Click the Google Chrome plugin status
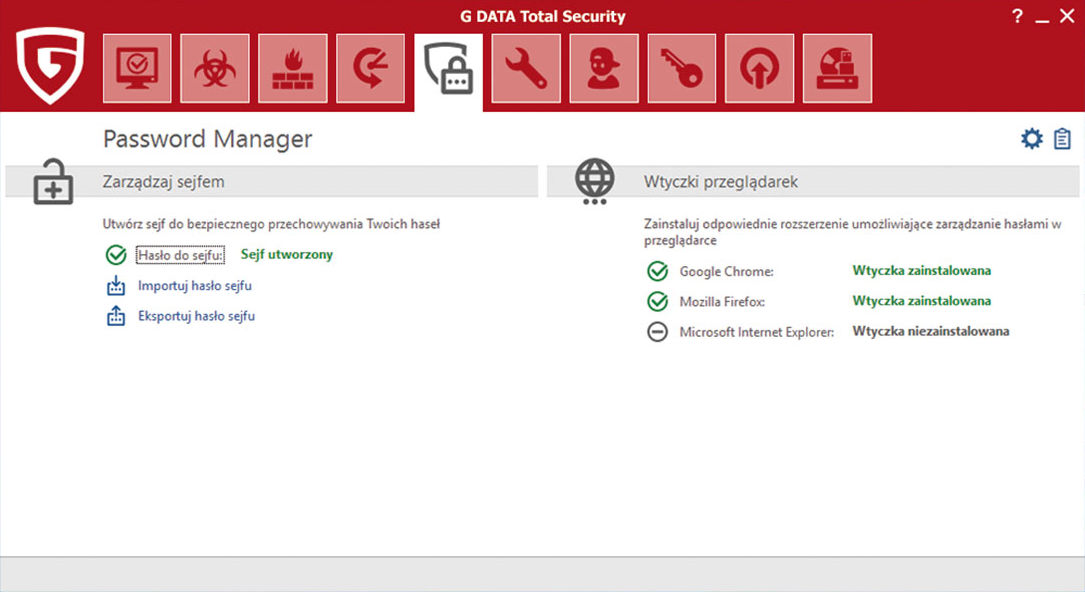The height and width of the screenshot is (592, 1085). coord(921,271)
